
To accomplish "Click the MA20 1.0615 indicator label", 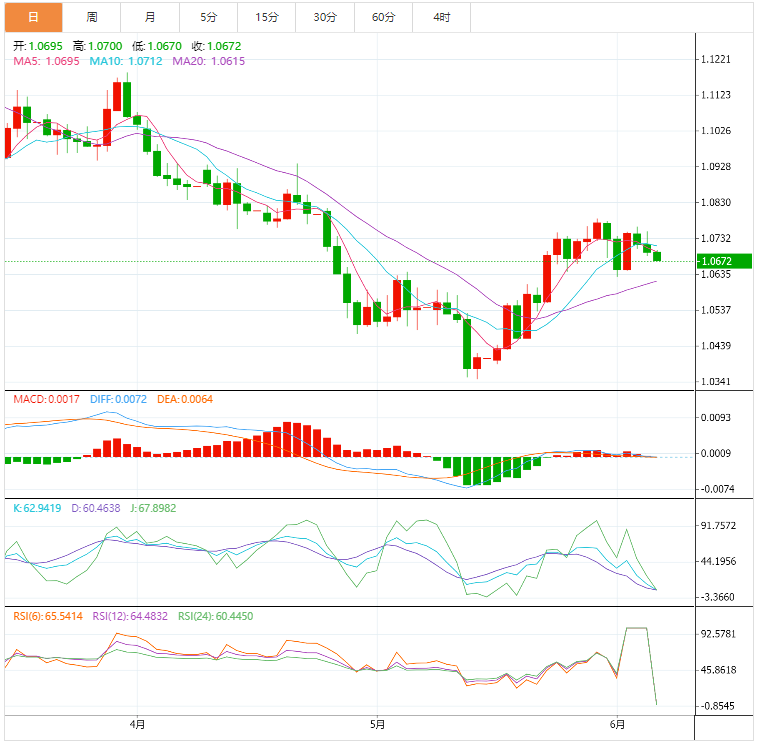I will [x=209, y=61].
